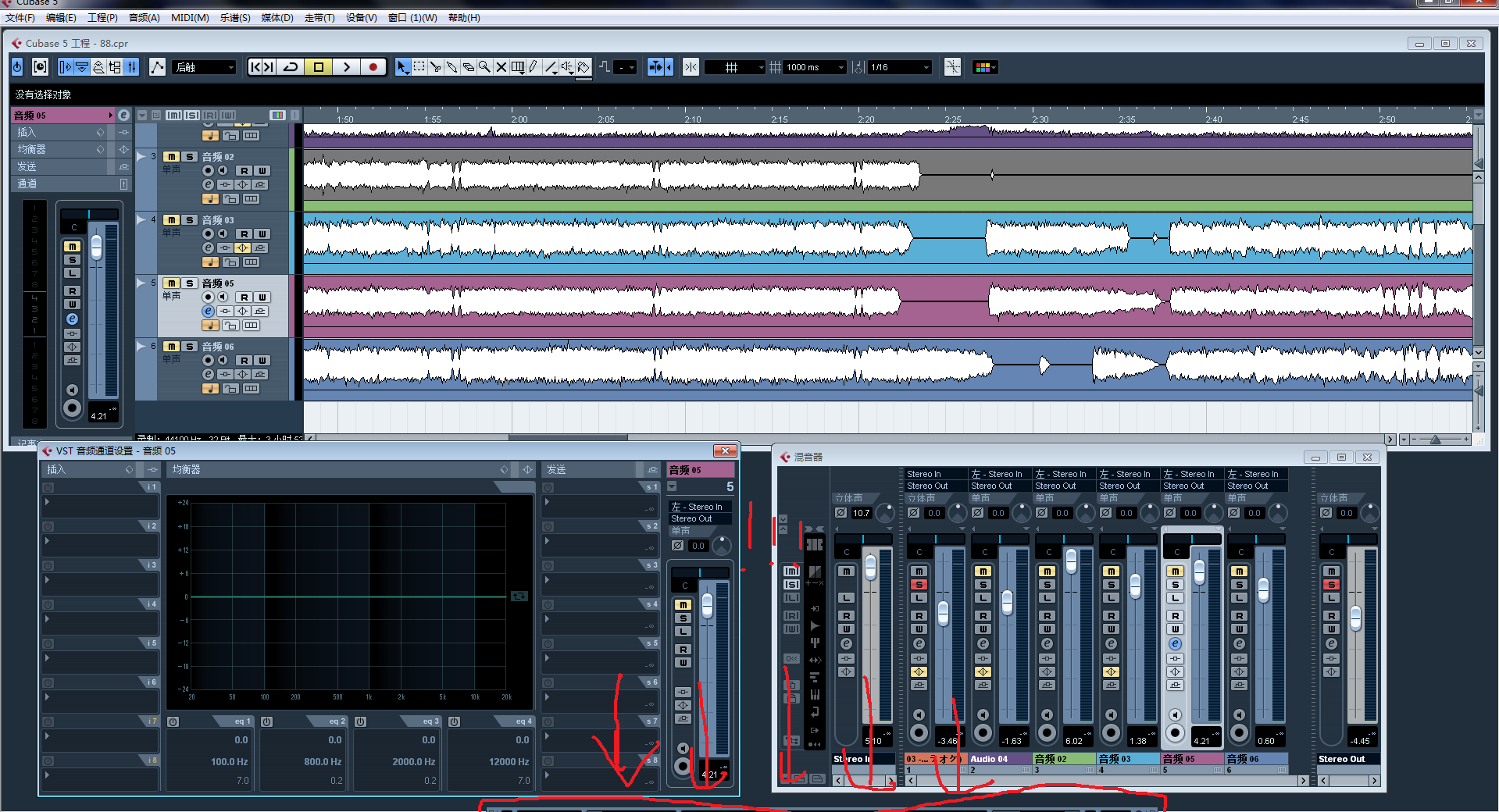Show the Inspector panel toolbar icon
The height and width of the screenshot is (812, 1499).
click(65, 67)
